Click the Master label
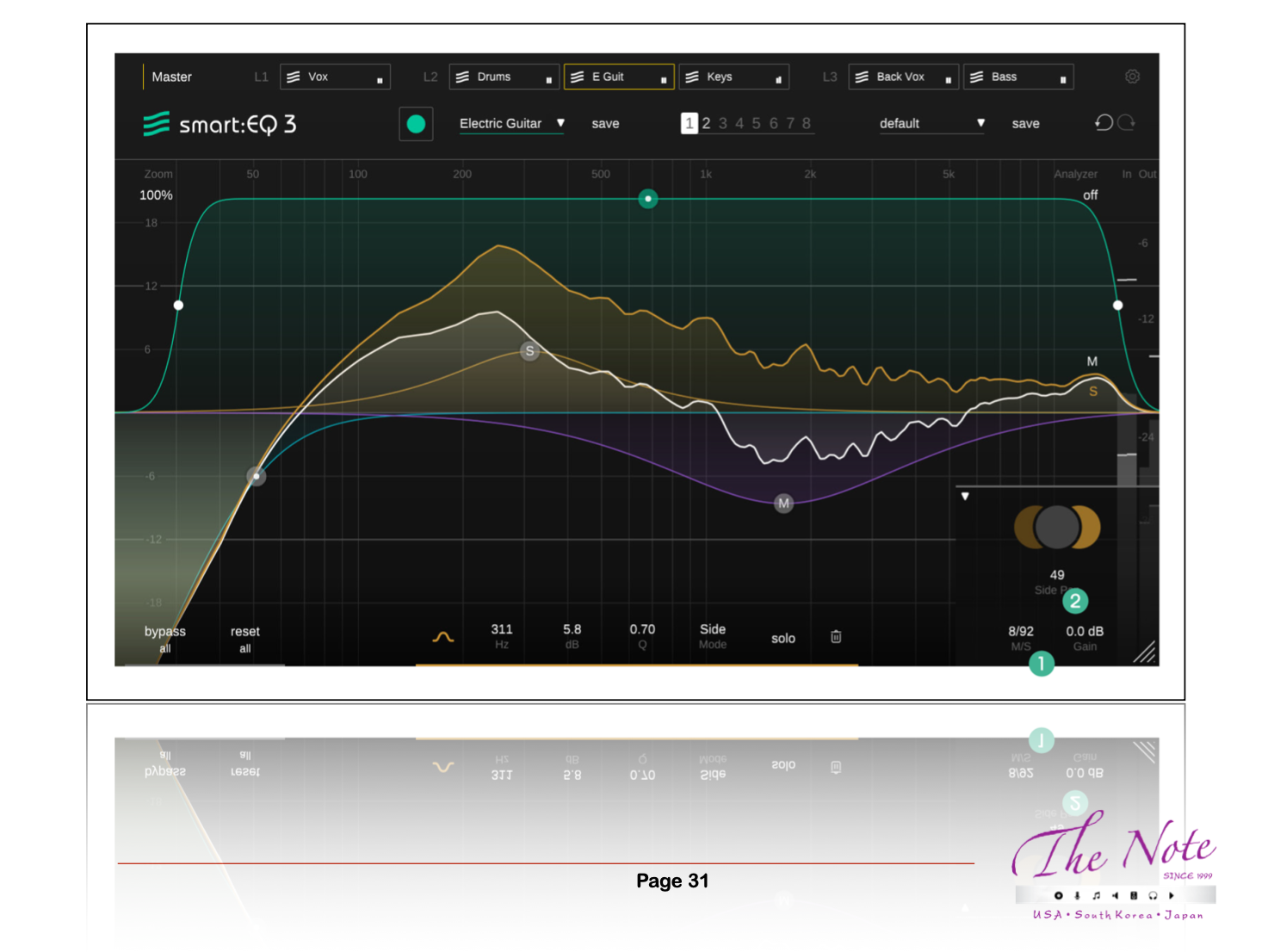 (171, 77)
